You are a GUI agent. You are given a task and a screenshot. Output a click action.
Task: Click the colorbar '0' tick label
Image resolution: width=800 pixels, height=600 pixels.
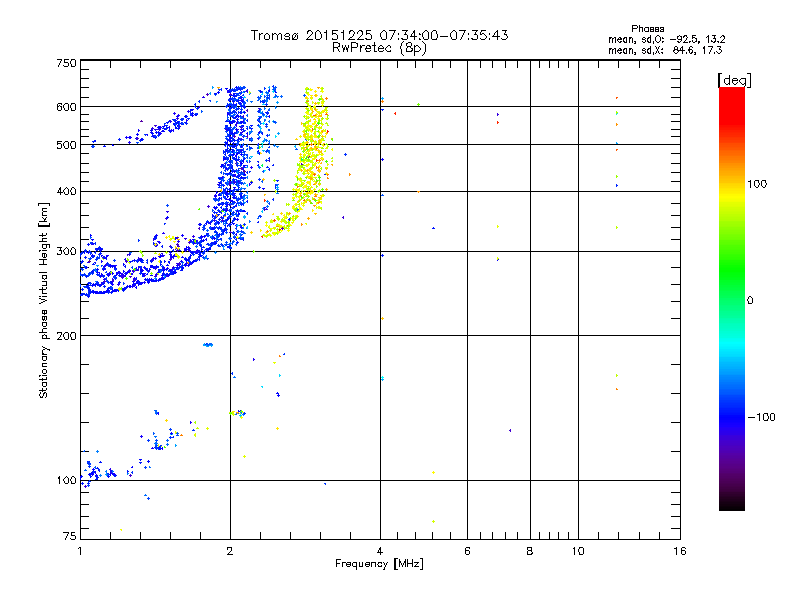pyautogui.click(x=750, y=300)
